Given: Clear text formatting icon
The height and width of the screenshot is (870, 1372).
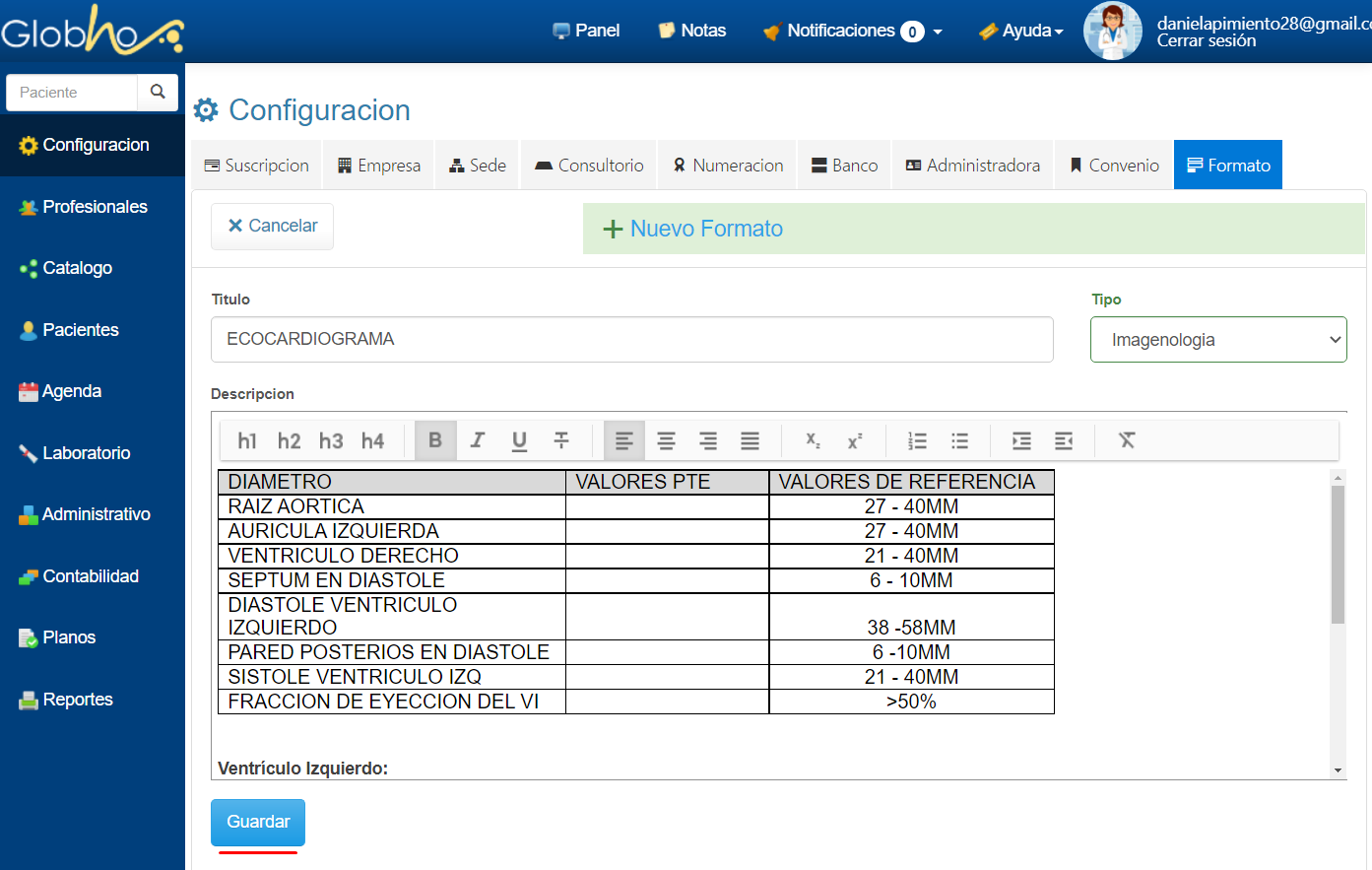Looking at the screenshot, I should (x=1127, y=440).
